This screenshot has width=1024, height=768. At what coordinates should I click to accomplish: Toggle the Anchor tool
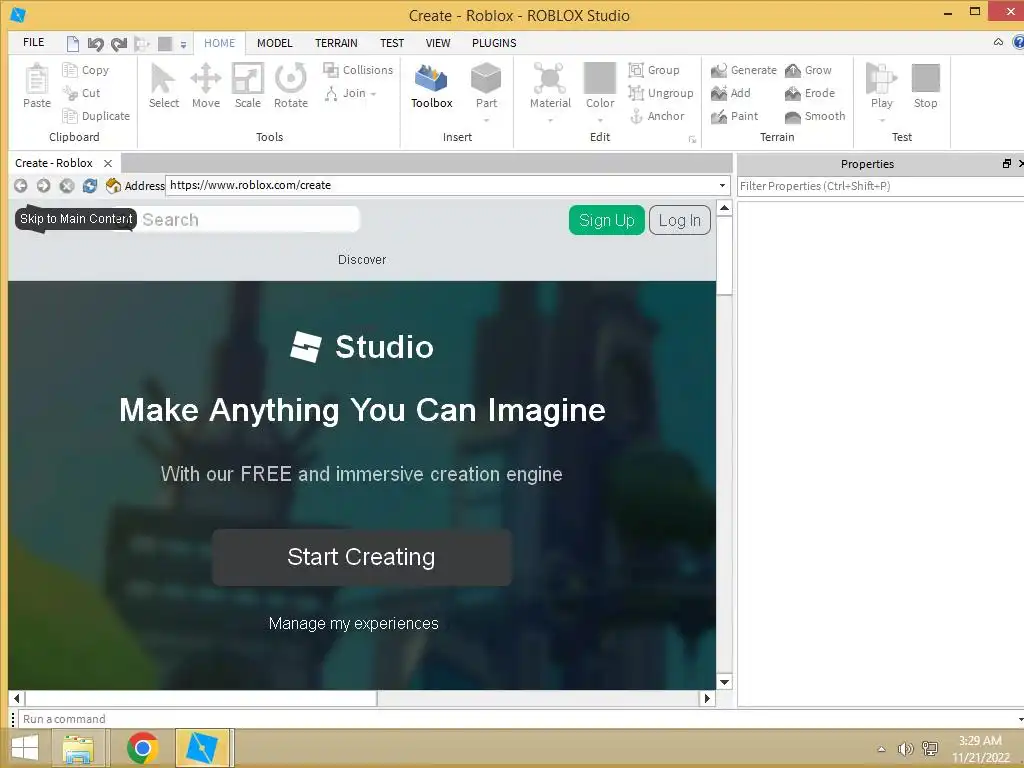(636, 116)
